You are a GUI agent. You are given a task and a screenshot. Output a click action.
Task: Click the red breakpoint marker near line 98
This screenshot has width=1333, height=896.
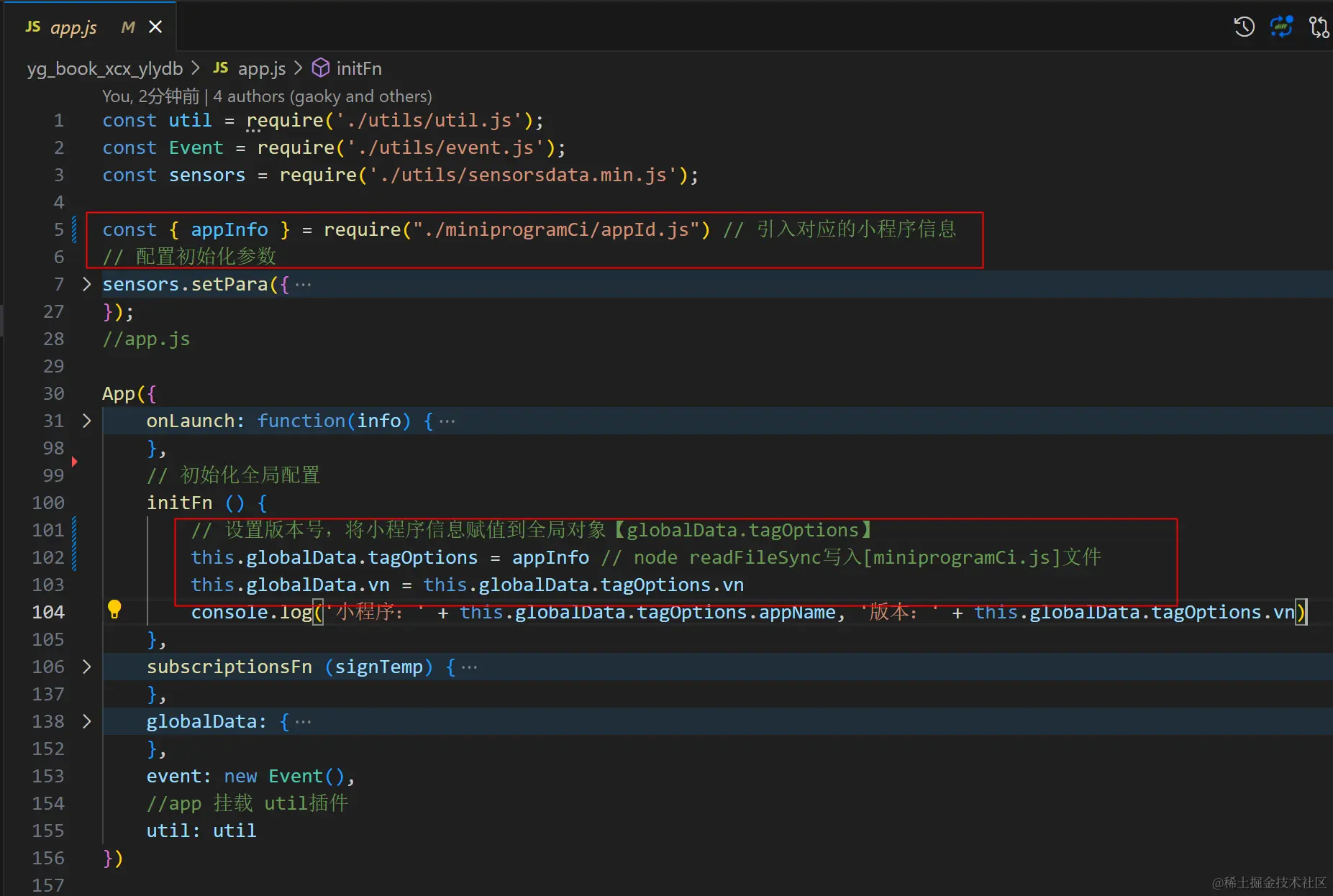74,461
